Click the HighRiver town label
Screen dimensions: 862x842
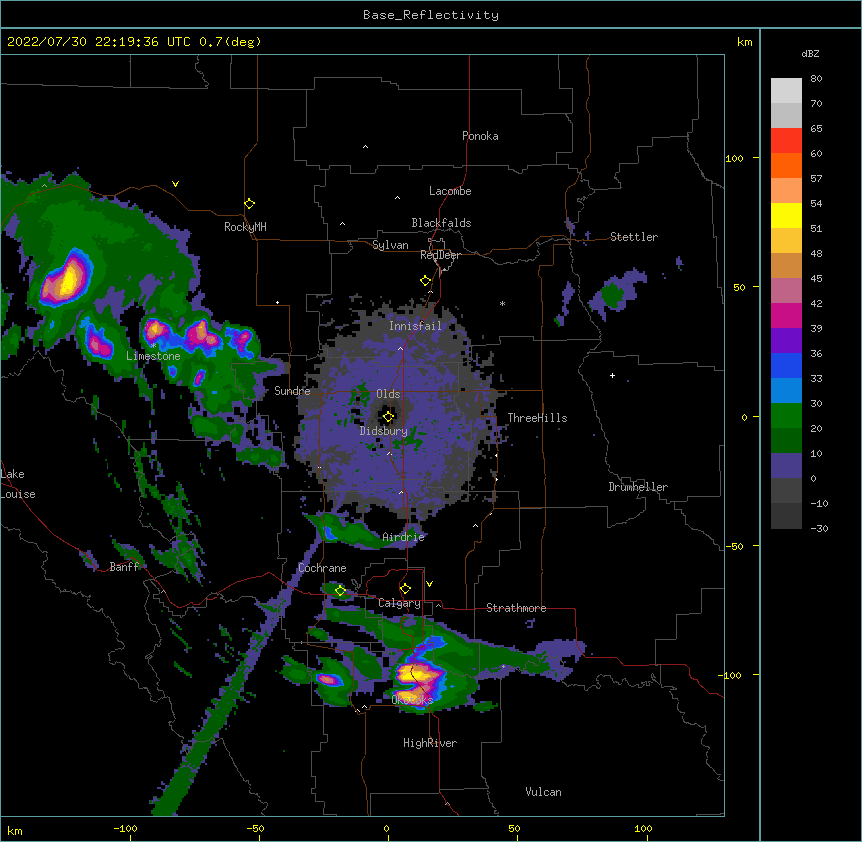[430, 743]
